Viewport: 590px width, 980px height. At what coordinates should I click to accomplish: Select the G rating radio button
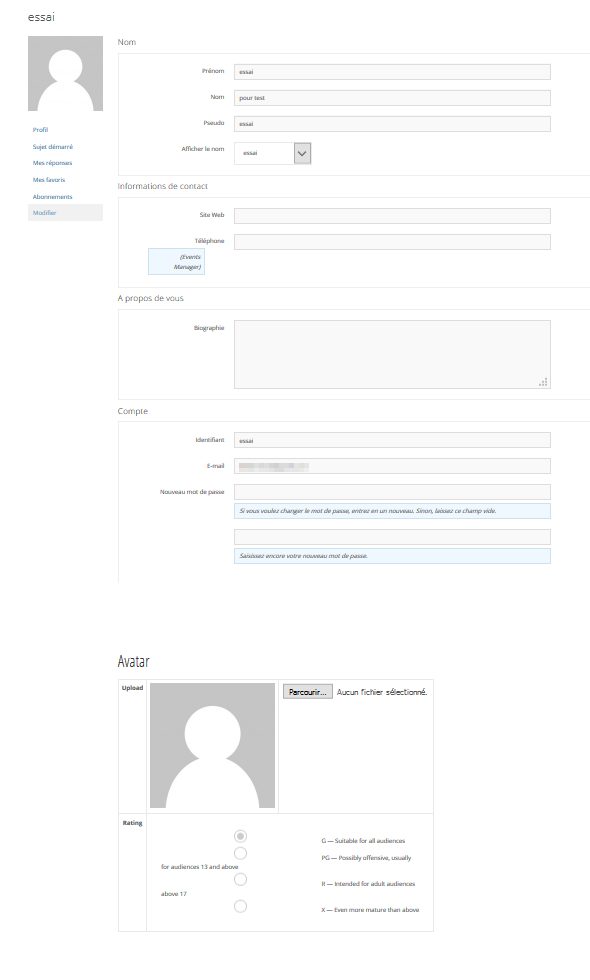coord(240,836)
